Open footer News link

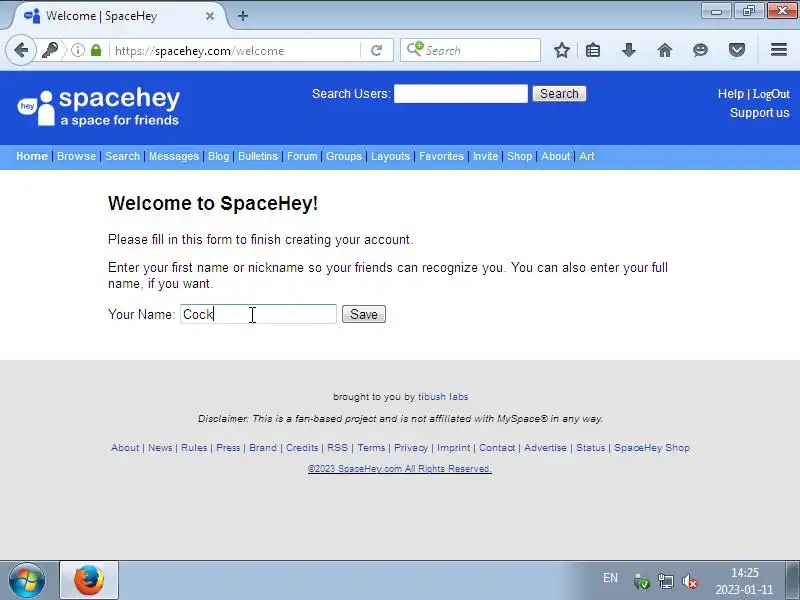point(160,447)
